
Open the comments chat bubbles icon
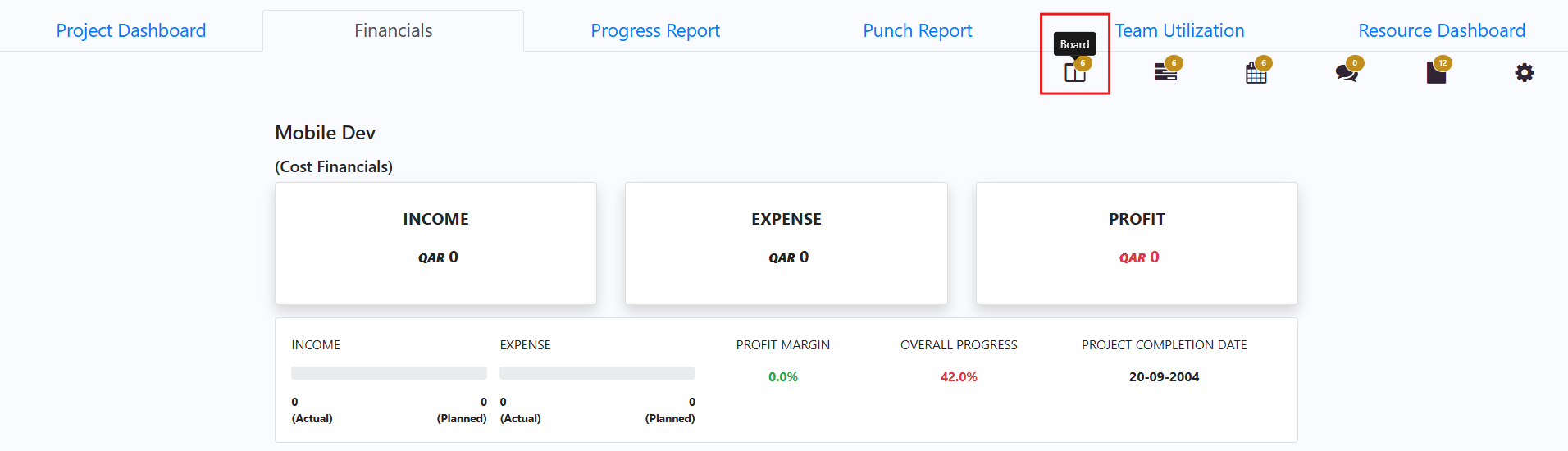(x=1347, y=73)
